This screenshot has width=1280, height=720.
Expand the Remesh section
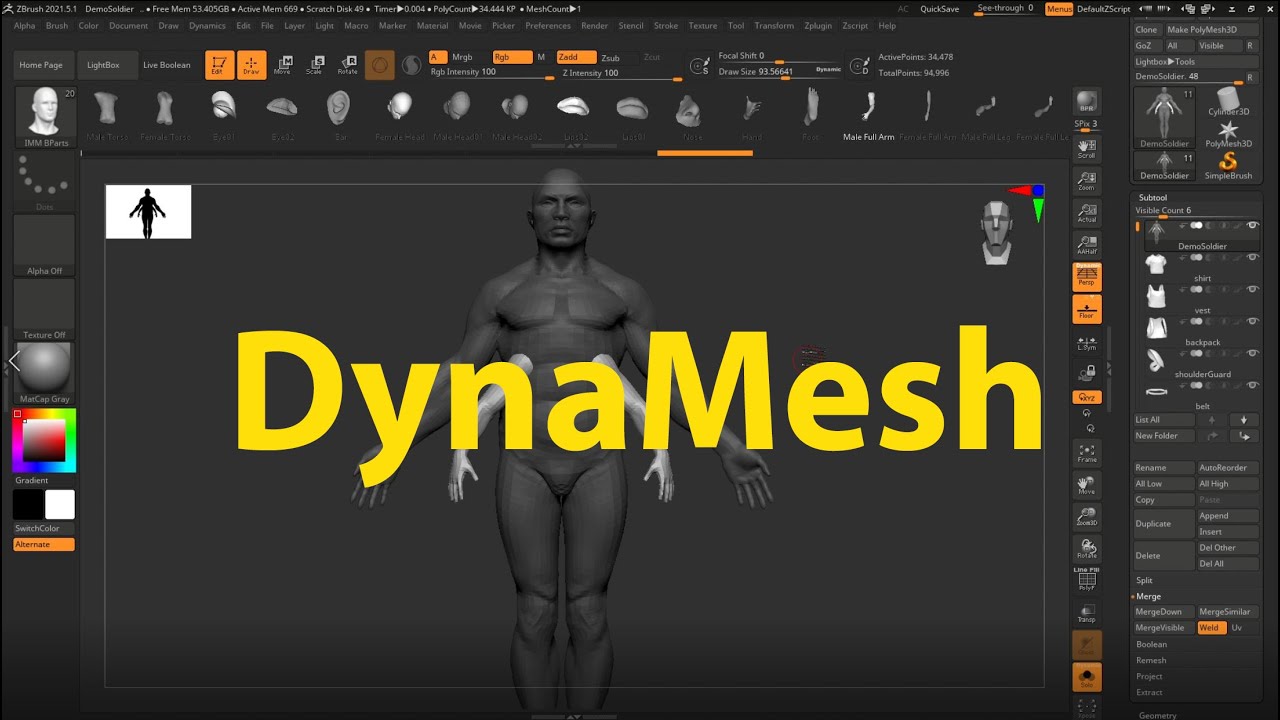[1151, 660]
